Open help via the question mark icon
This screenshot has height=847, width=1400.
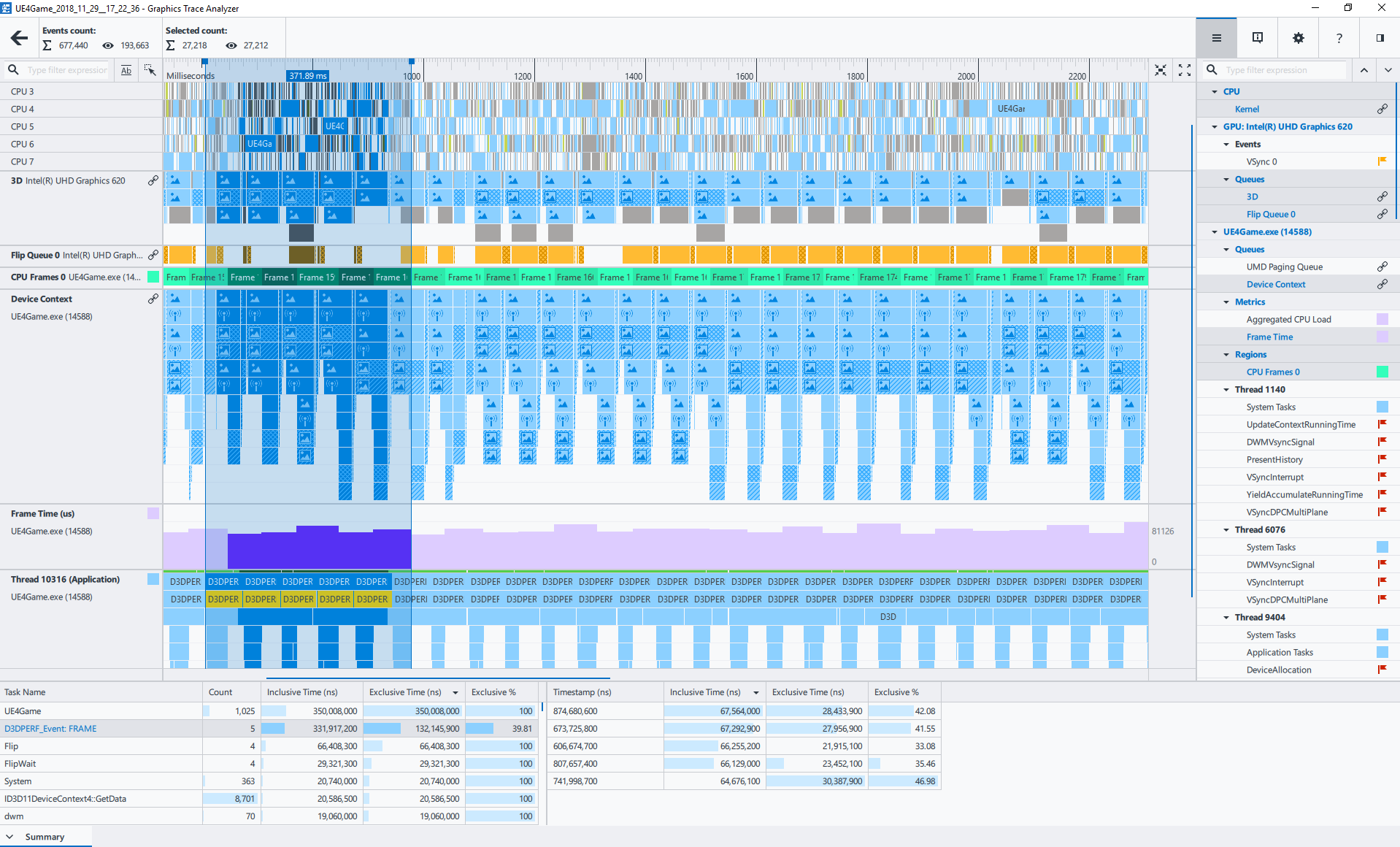pos(1339,37)
